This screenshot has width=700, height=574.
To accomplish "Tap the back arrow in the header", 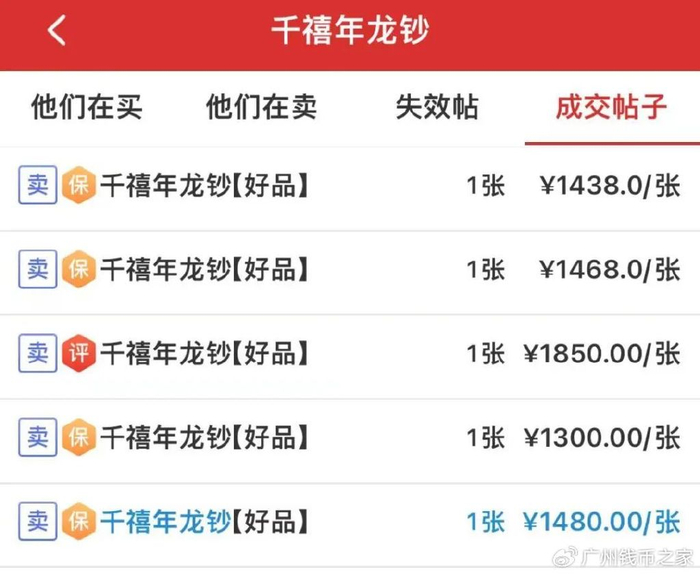I will (57, 31).
